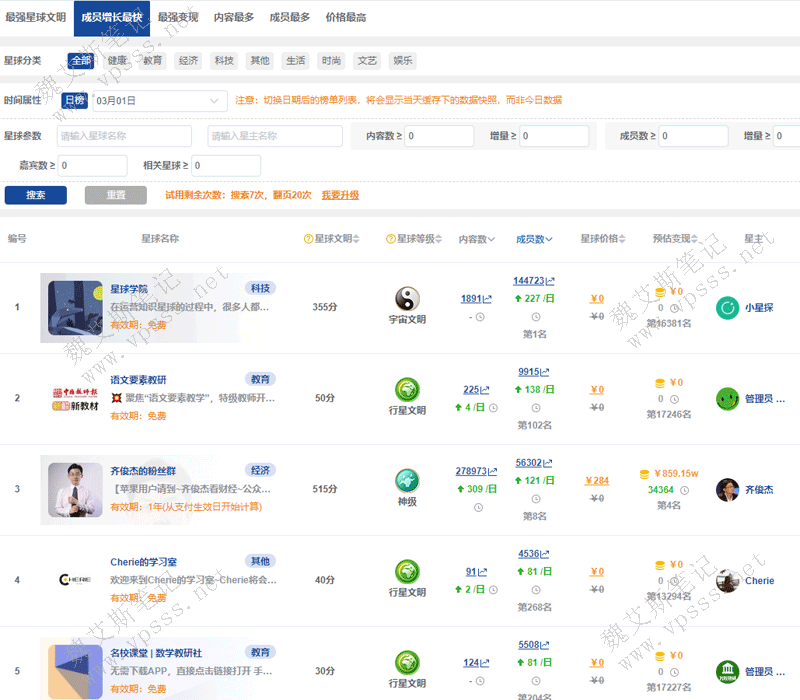Screen dimensions: 800x700
Task: Click the 行星文明 icon in 语文要素教研 row
Action: pos(407,390)
